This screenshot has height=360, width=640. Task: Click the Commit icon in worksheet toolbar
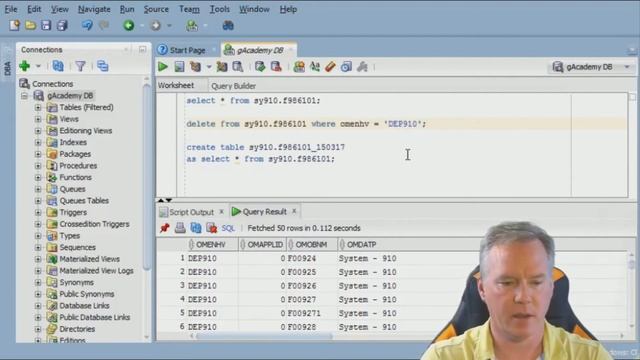[260, 67]
